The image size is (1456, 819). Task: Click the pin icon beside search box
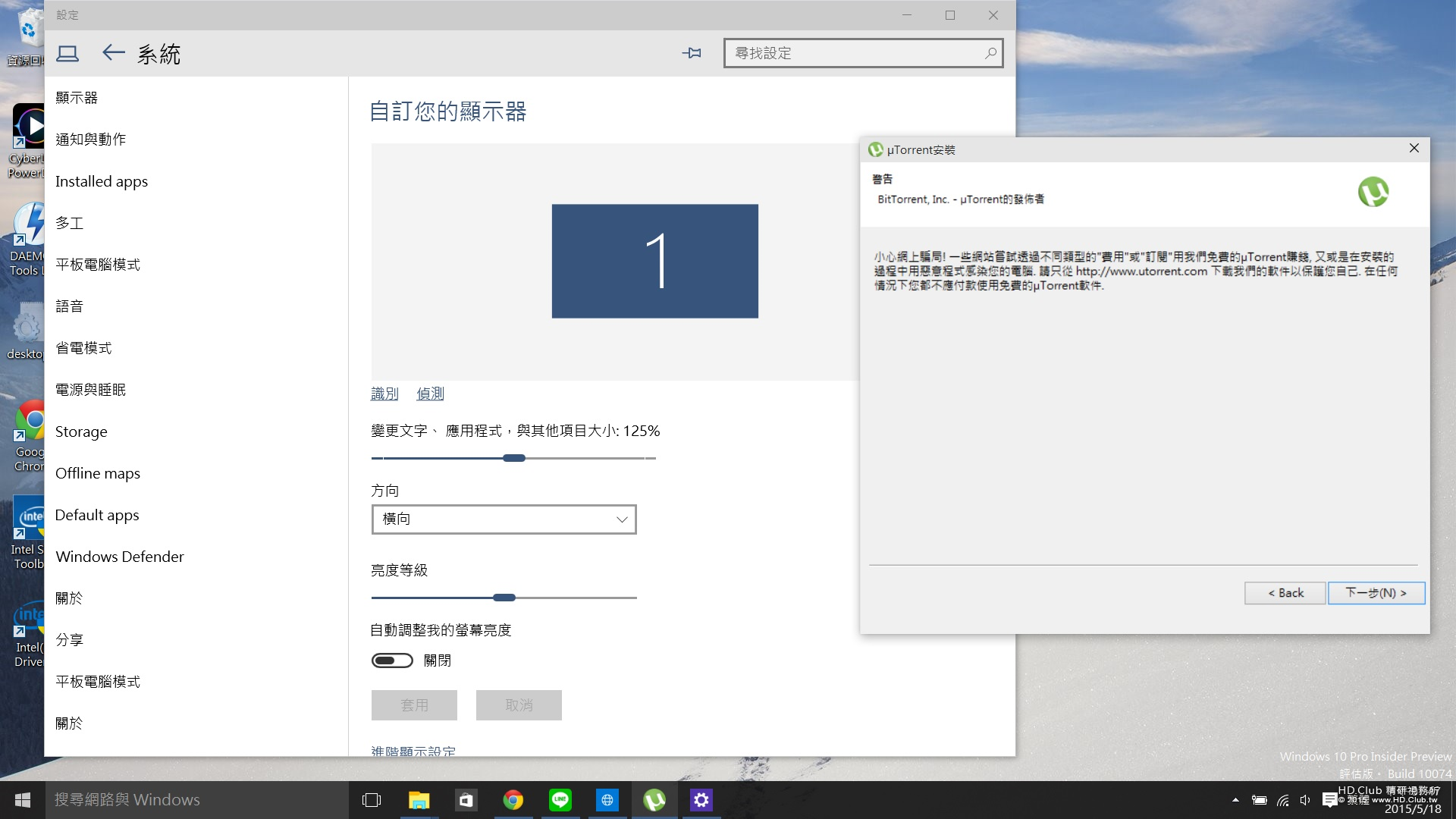coord(692,53)
